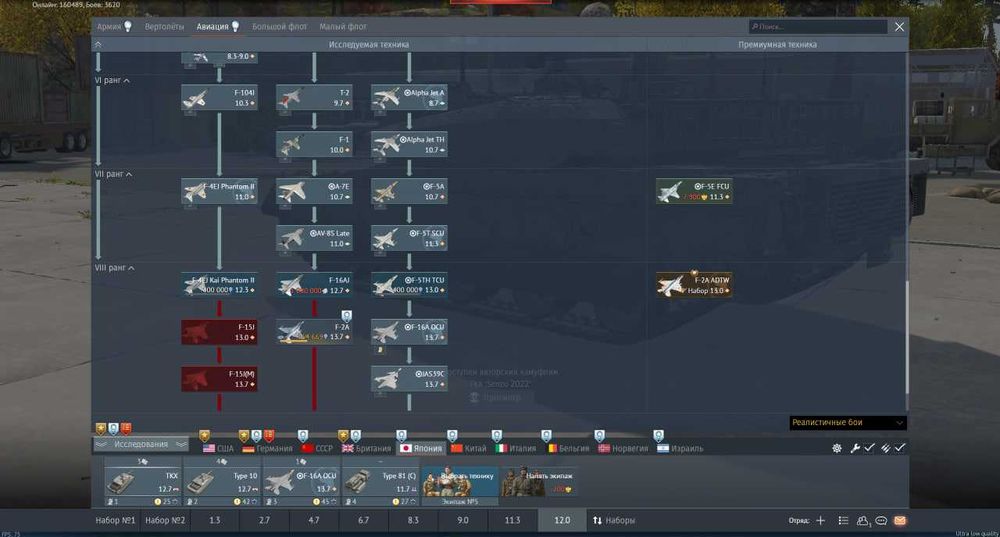Click the wrench repair icon
Viewport: 1000px width, 537px height.
pos(855,448)
